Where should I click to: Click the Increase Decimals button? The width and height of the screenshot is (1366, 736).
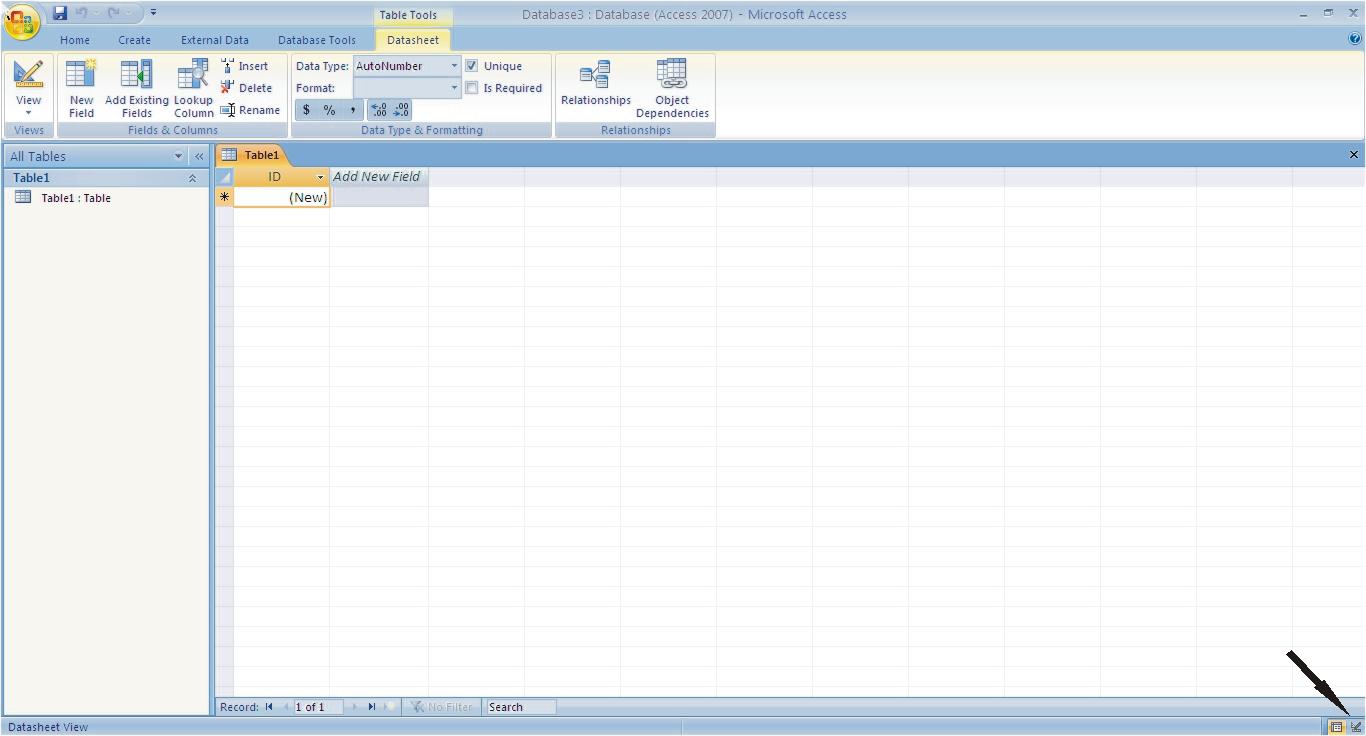tap(379, 110)
